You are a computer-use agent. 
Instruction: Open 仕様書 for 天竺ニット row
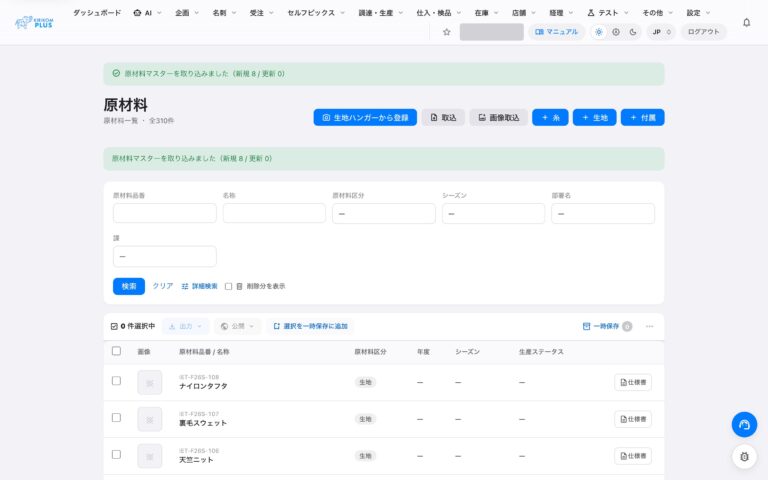[633, 456]
